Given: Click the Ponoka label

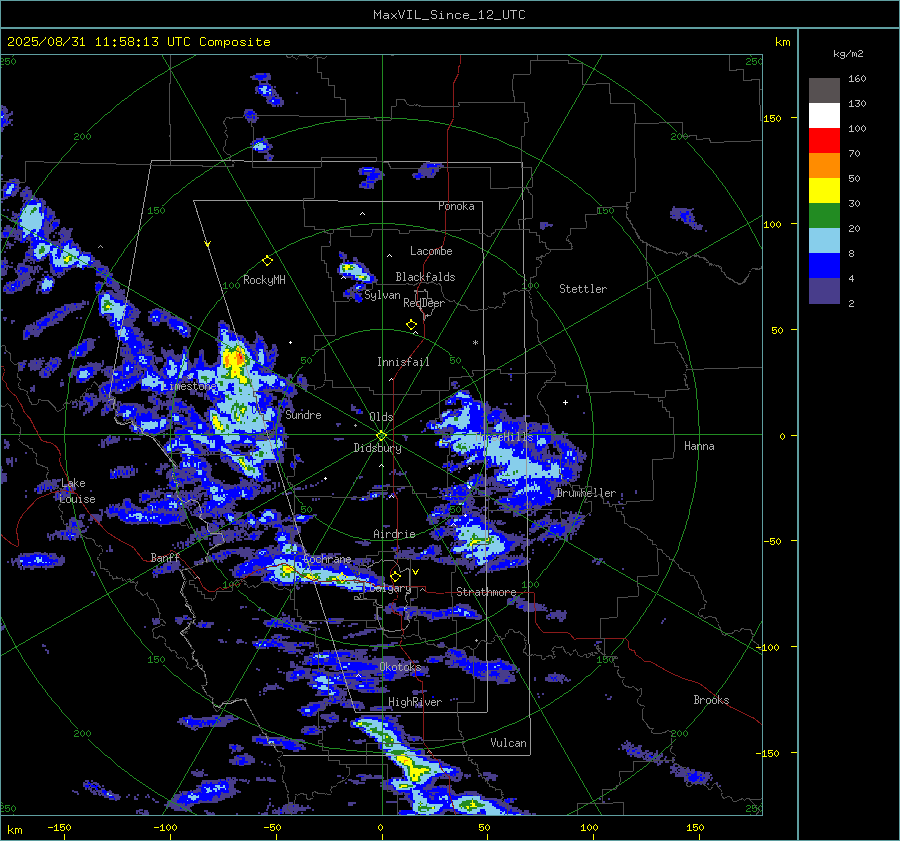Looking at the screenshot, I should coord(456,206).
